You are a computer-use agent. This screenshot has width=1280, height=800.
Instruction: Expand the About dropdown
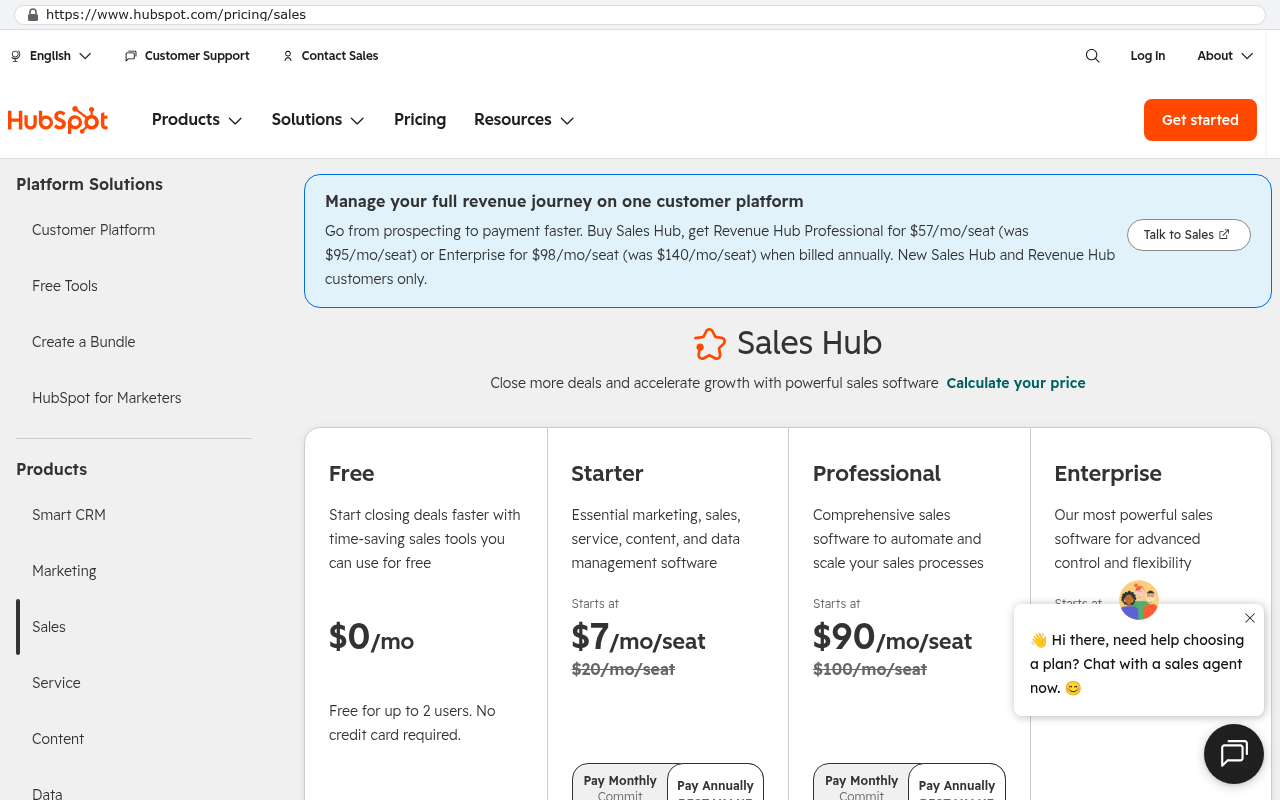[x=1225, y=56]
